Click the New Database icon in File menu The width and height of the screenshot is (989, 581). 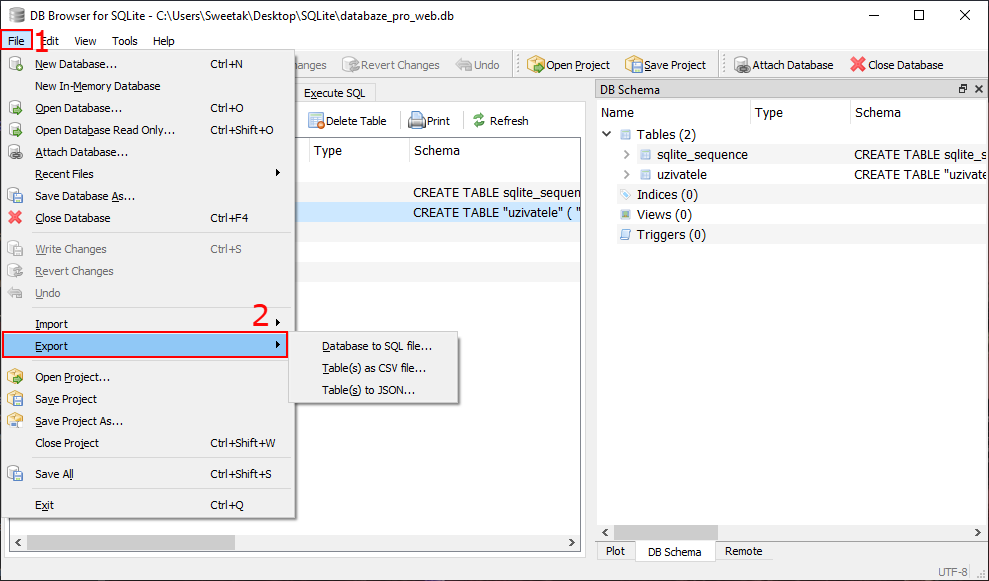click(15, 64)
